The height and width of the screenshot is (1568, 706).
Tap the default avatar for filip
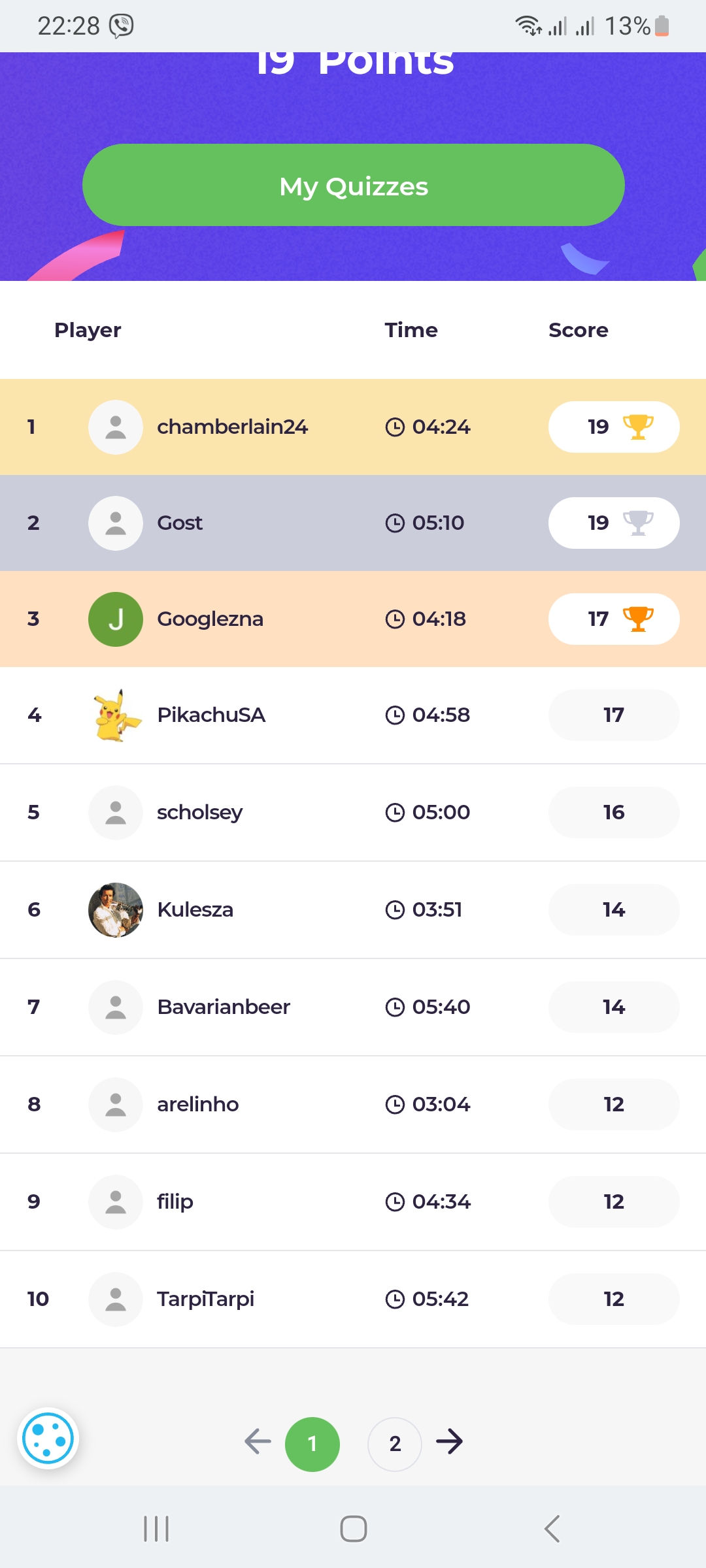[x=116, y=1201]
